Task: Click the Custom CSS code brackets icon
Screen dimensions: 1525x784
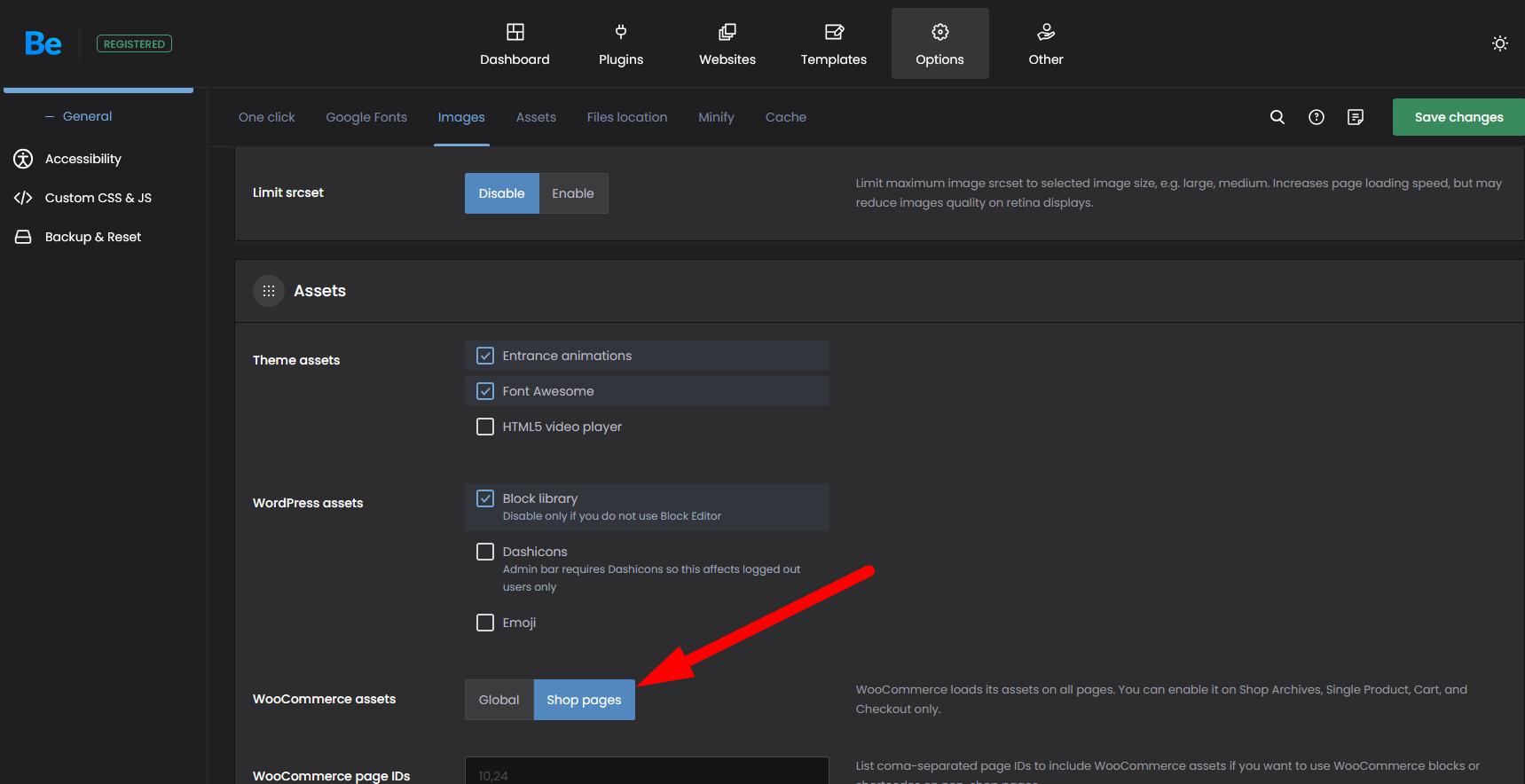Action: point(23,198)
